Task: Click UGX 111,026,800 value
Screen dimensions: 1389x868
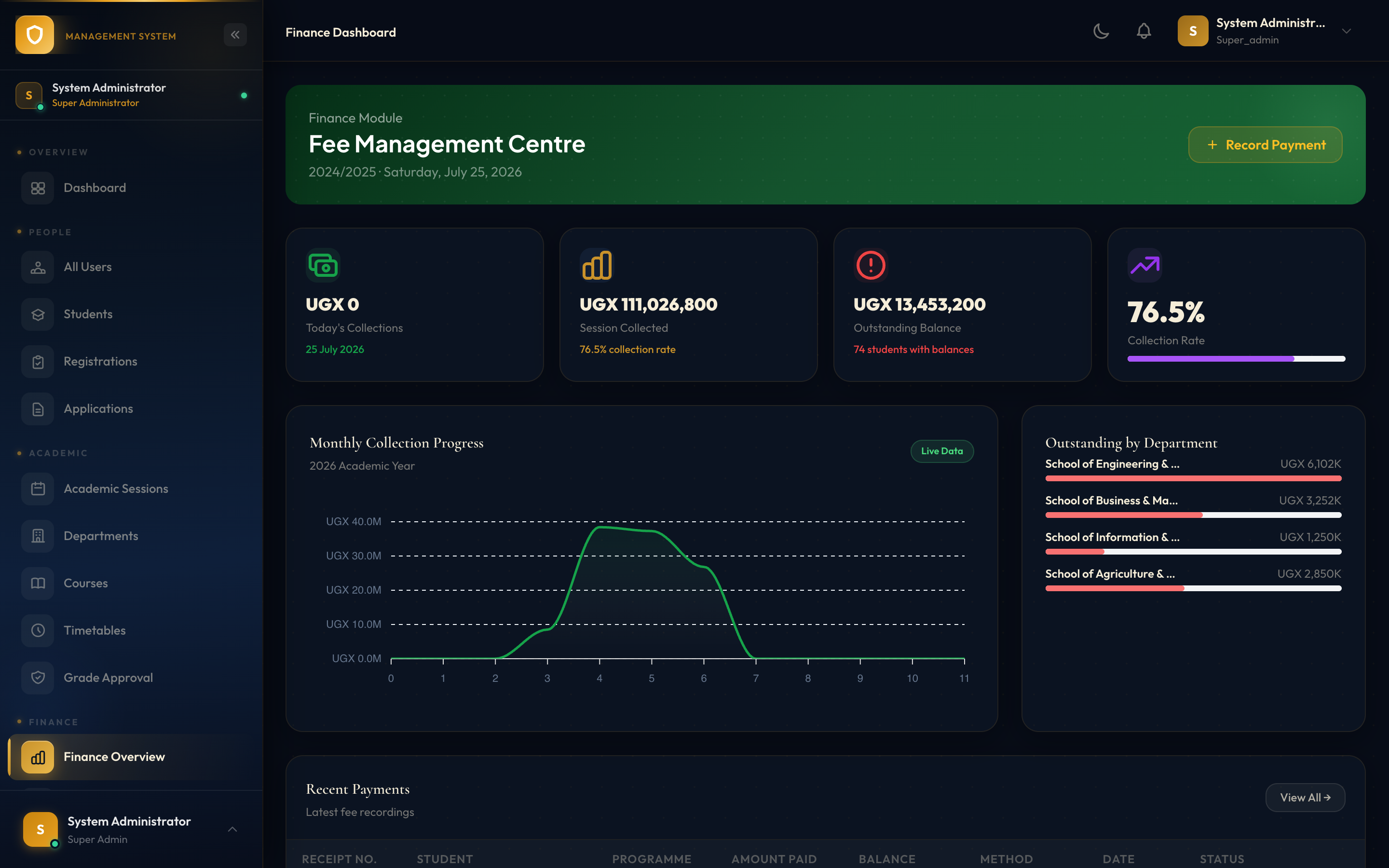Action: (649, 304)
